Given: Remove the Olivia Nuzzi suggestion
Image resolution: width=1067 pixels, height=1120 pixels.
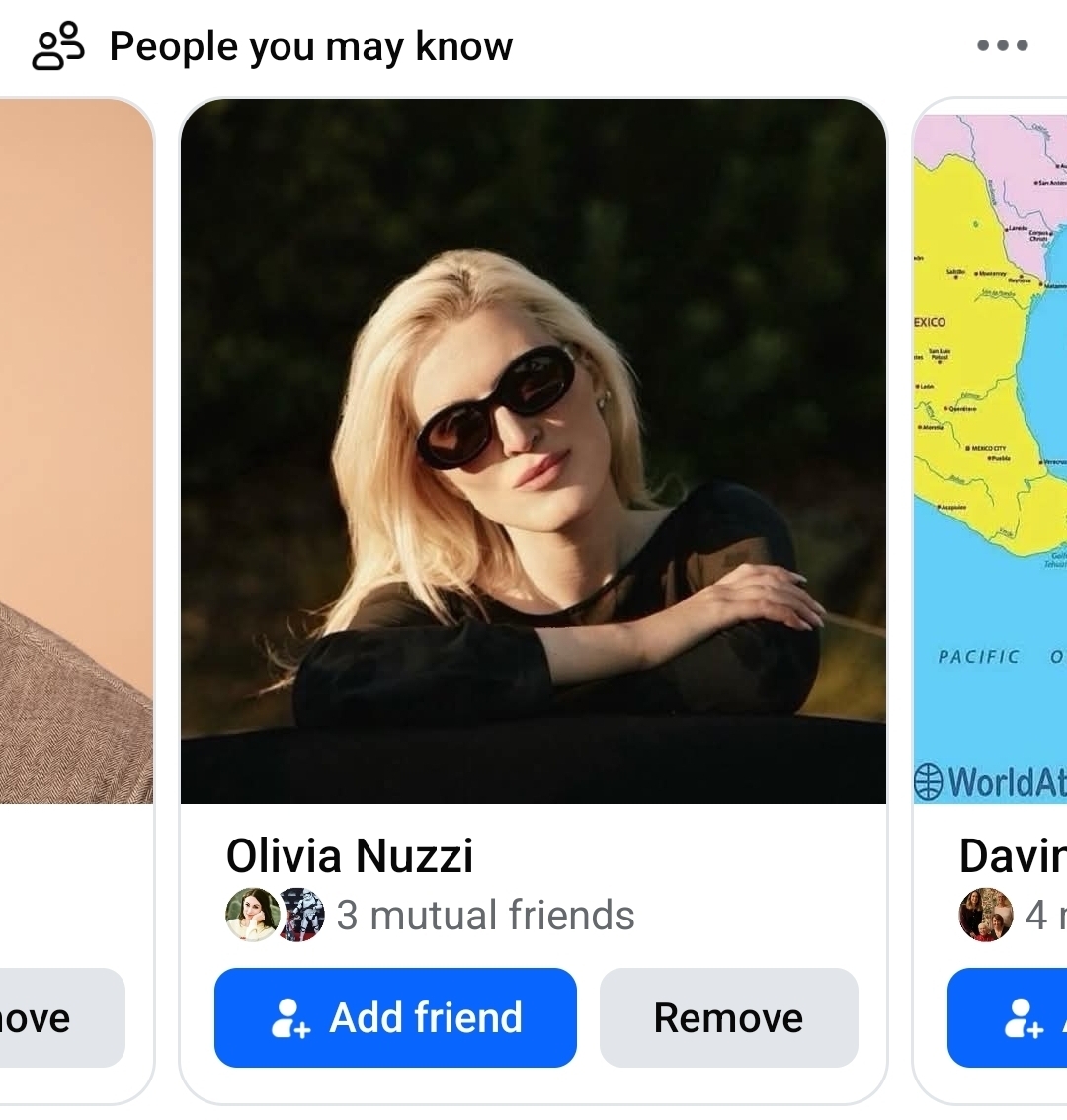Looking at the screenshot, I should 728,1018.
